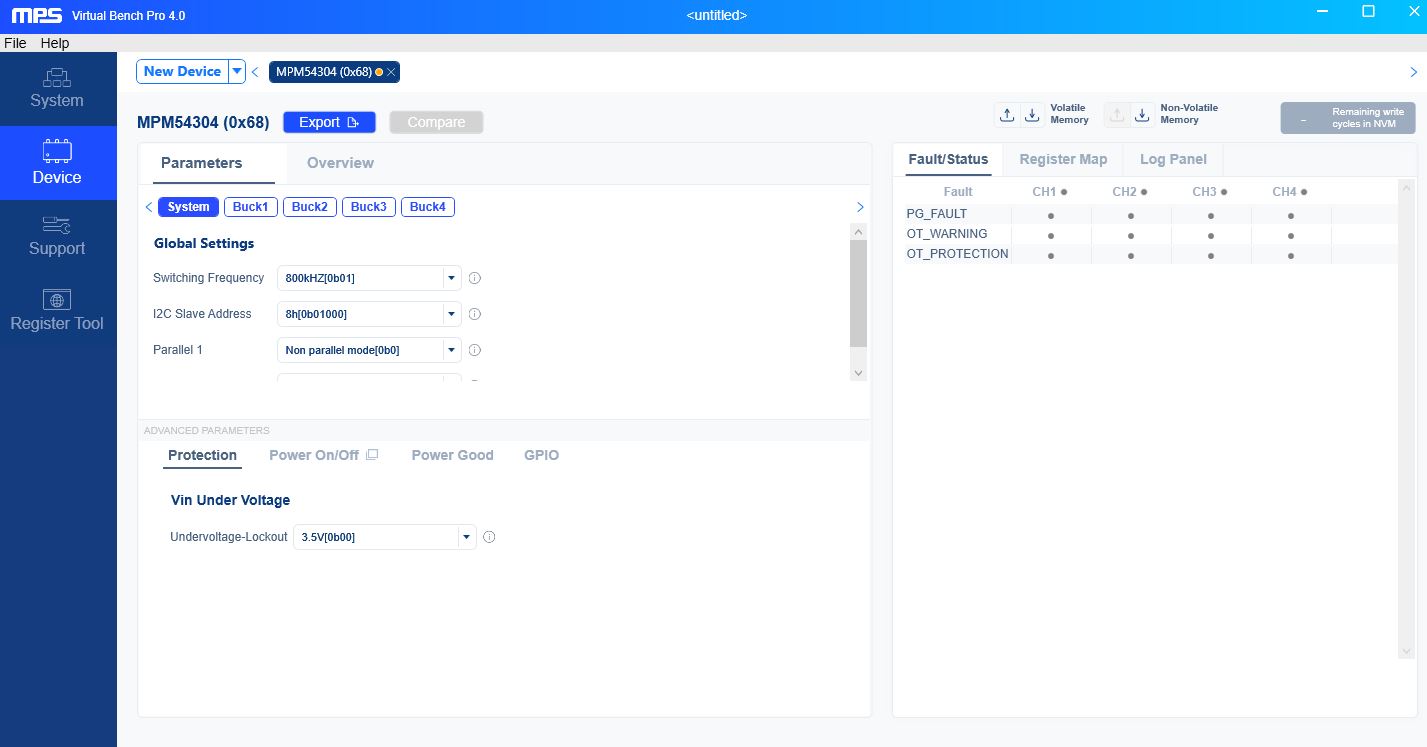Switch to the Register Map tab
1427x747 pixels.
[1062, 159]
